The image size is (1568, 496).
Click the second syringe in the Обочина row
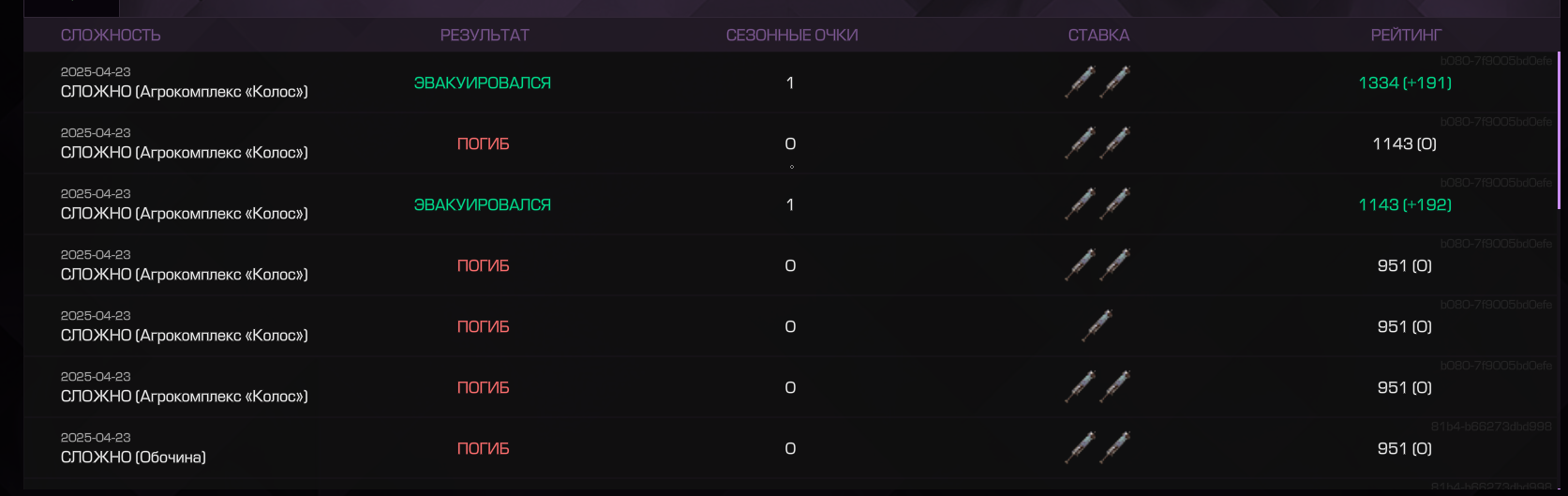click(1114, 448)
